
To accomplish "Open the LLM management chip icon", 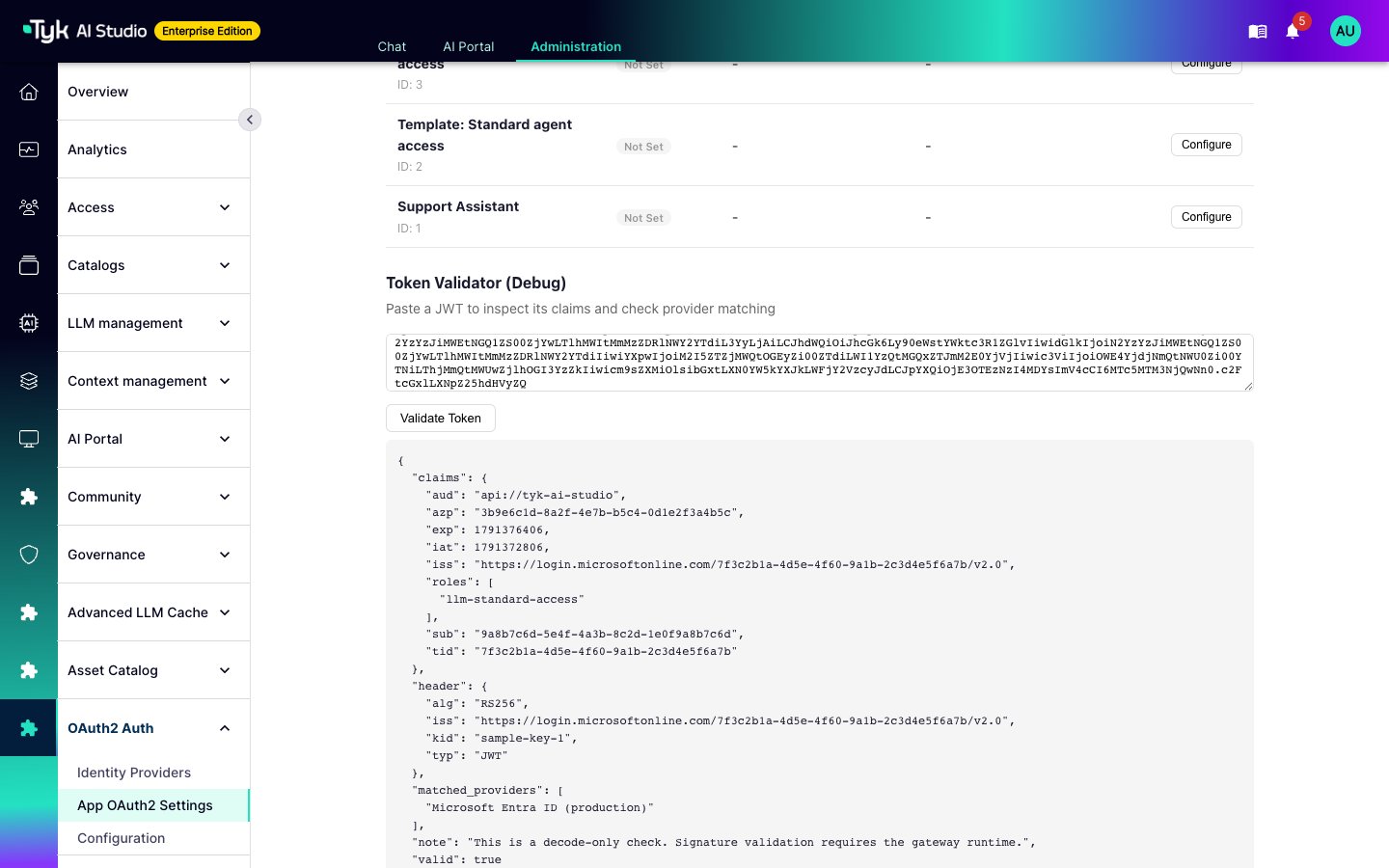I will tap(29, 323).
